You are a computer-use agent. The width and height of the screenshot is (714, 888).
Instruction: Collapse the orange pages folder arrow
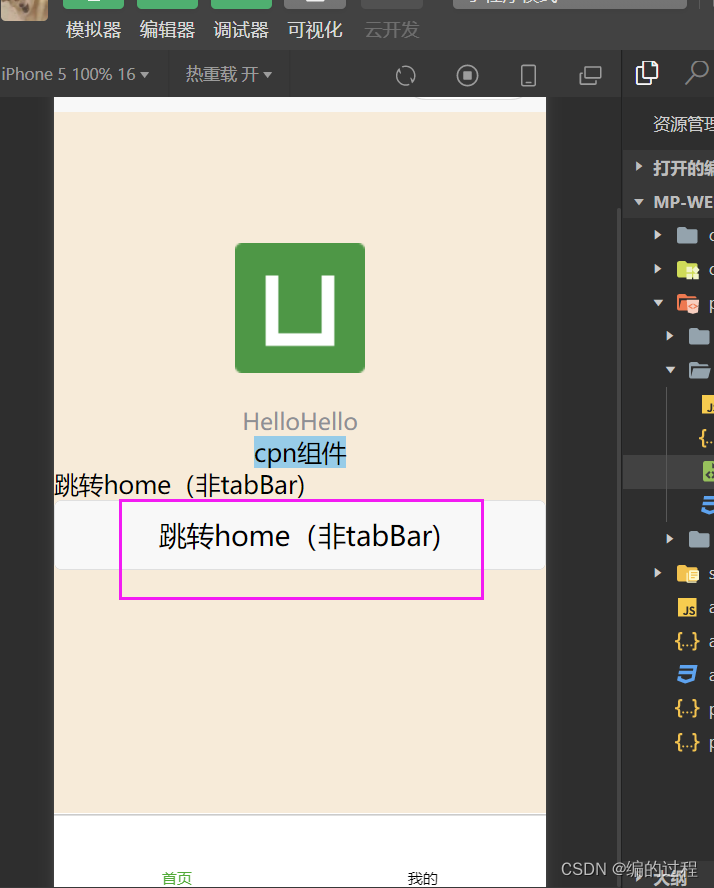[658, 303]
